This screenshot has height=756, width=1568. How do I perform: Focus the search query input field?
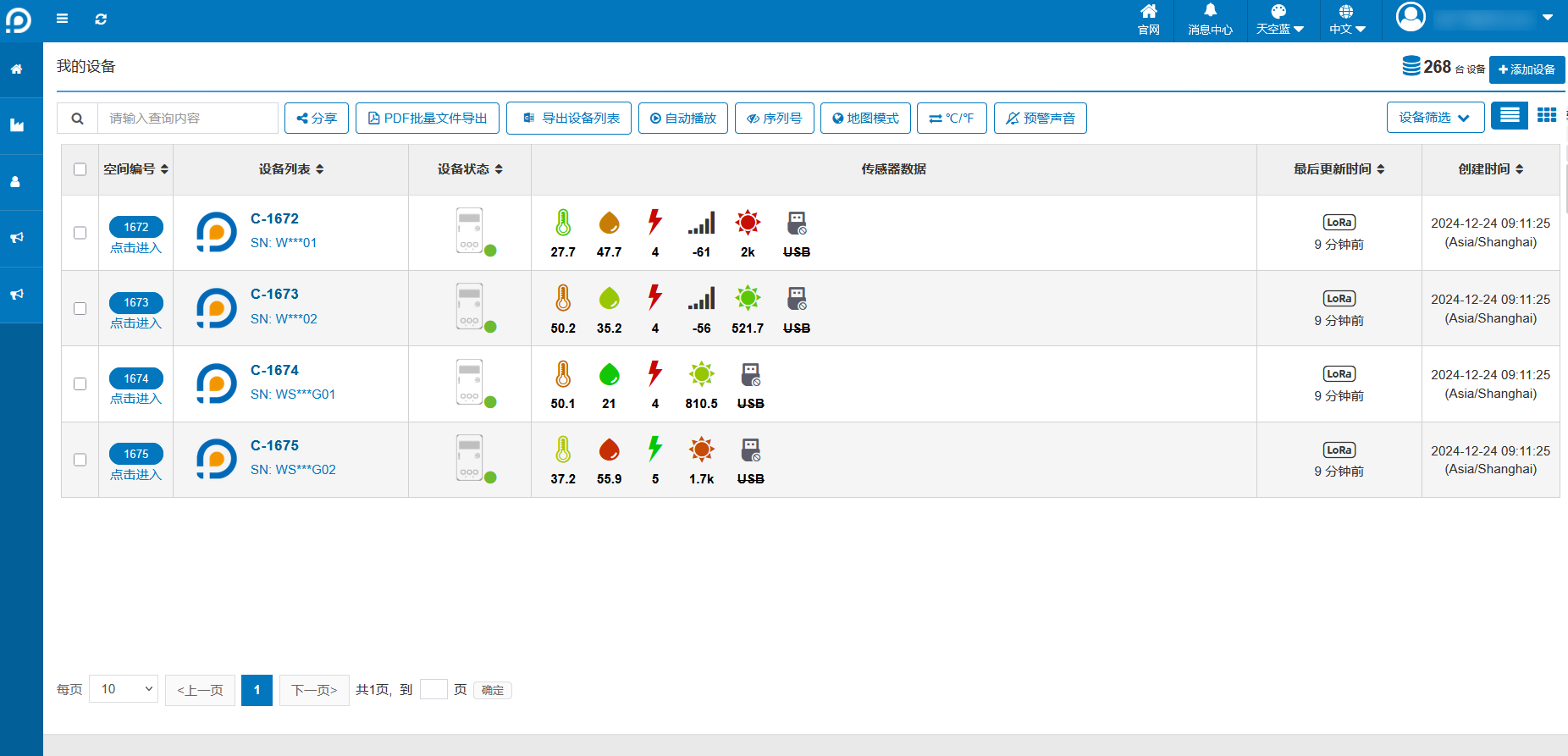(187, 119)
